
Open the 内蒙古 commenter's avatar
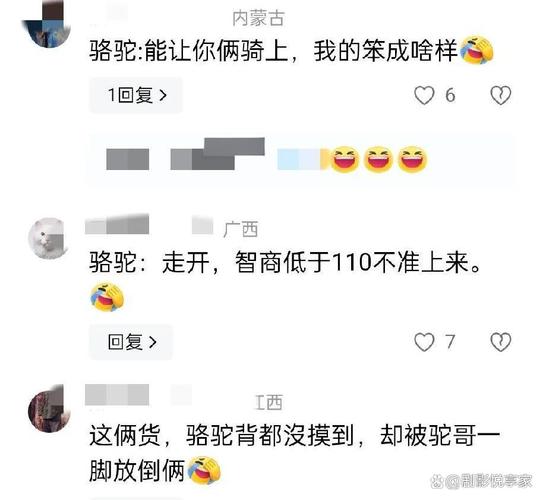[x=47, y=26]
